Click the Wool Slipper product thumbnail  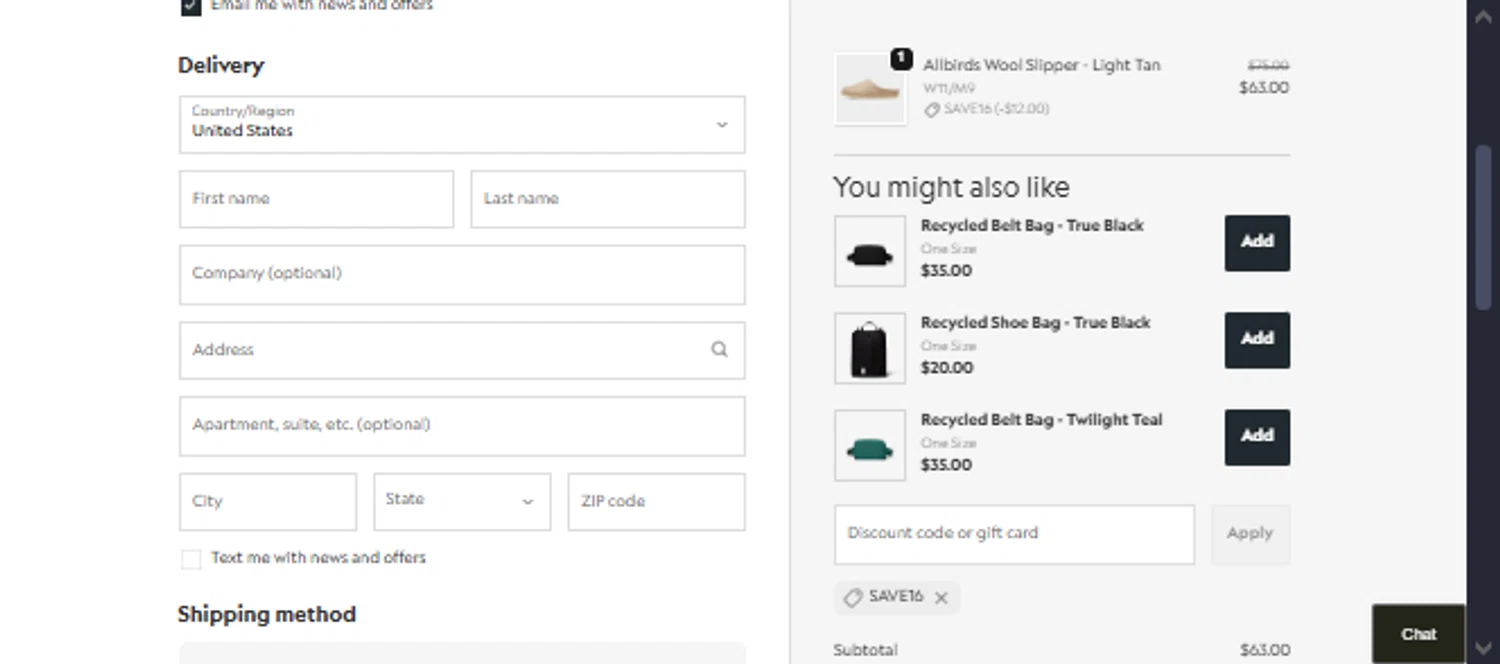click(x=870, y=89)
